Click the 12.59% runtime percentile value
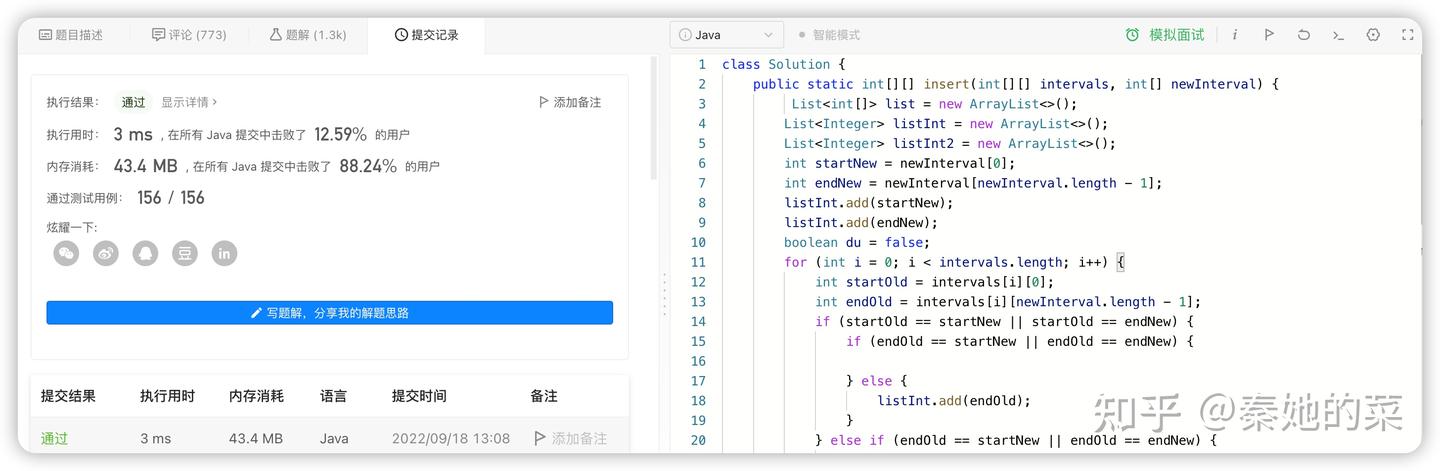Viewport: 1440px width, 471px height. (341, 134)
